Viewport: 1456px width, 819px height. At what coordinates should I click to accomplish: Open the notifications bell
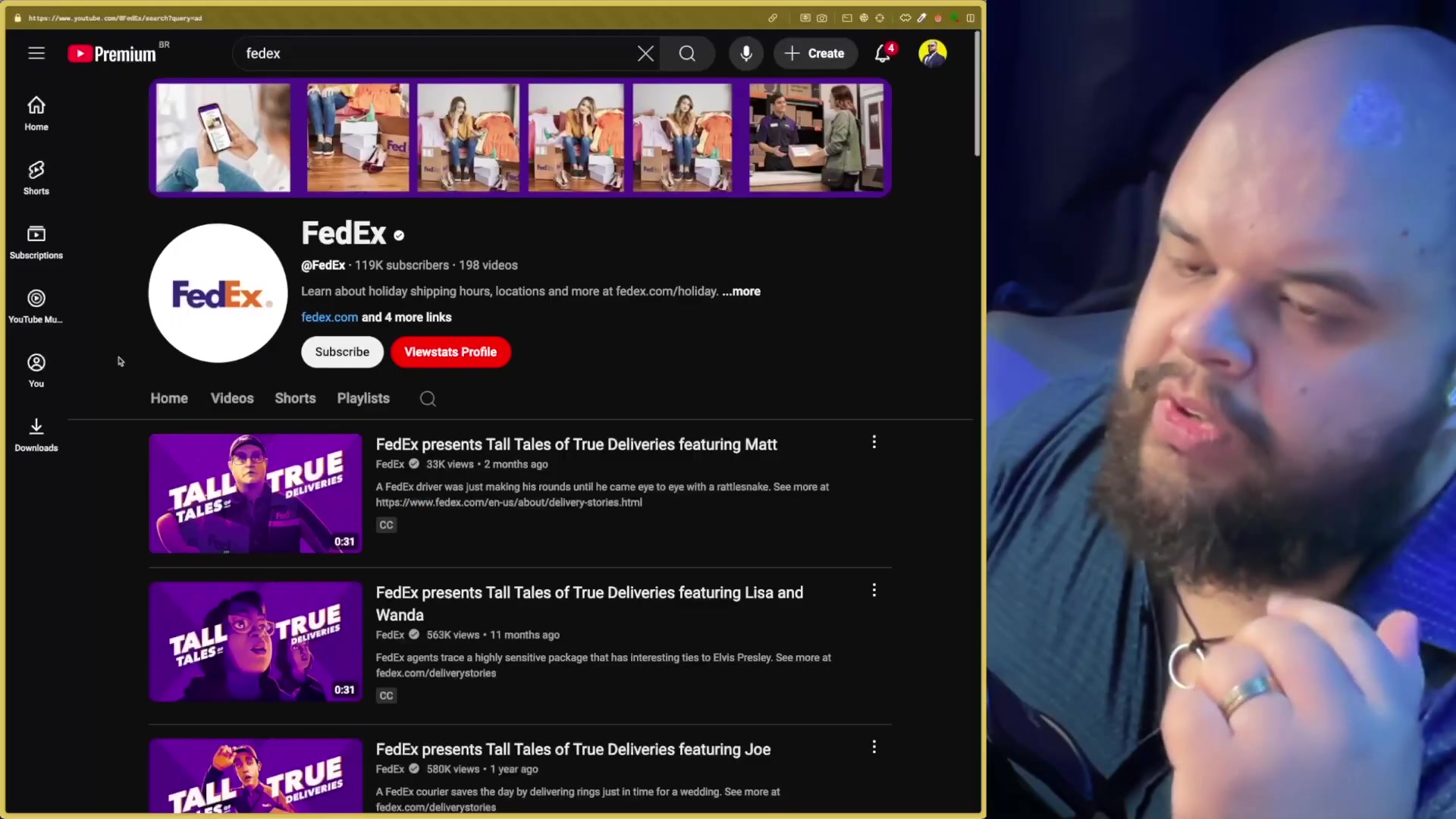coord(883,53)
